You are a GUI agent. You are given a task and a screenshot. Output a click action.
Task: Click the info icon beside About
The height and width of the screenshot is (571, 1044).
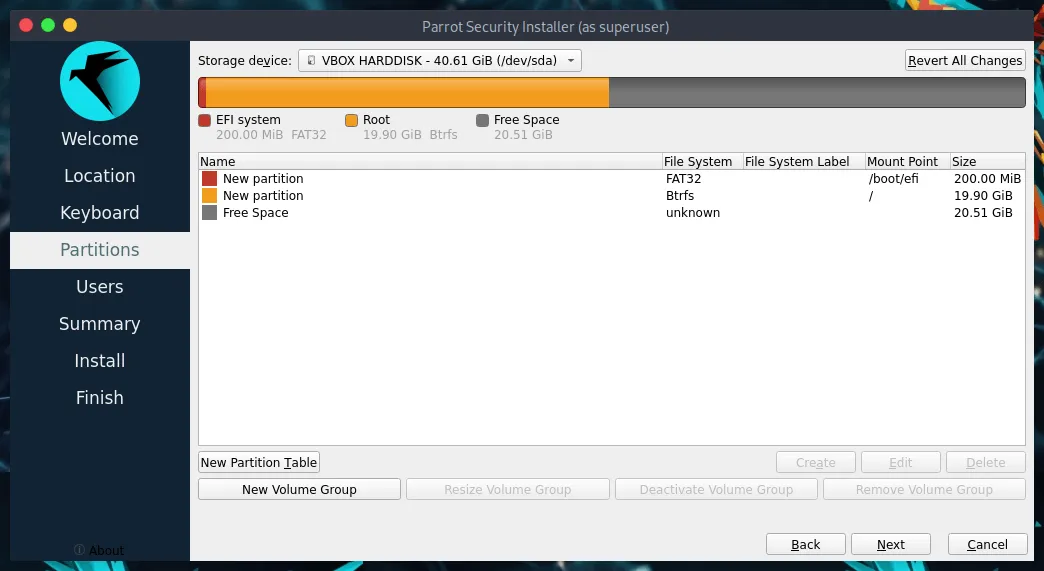coord(79,550)
